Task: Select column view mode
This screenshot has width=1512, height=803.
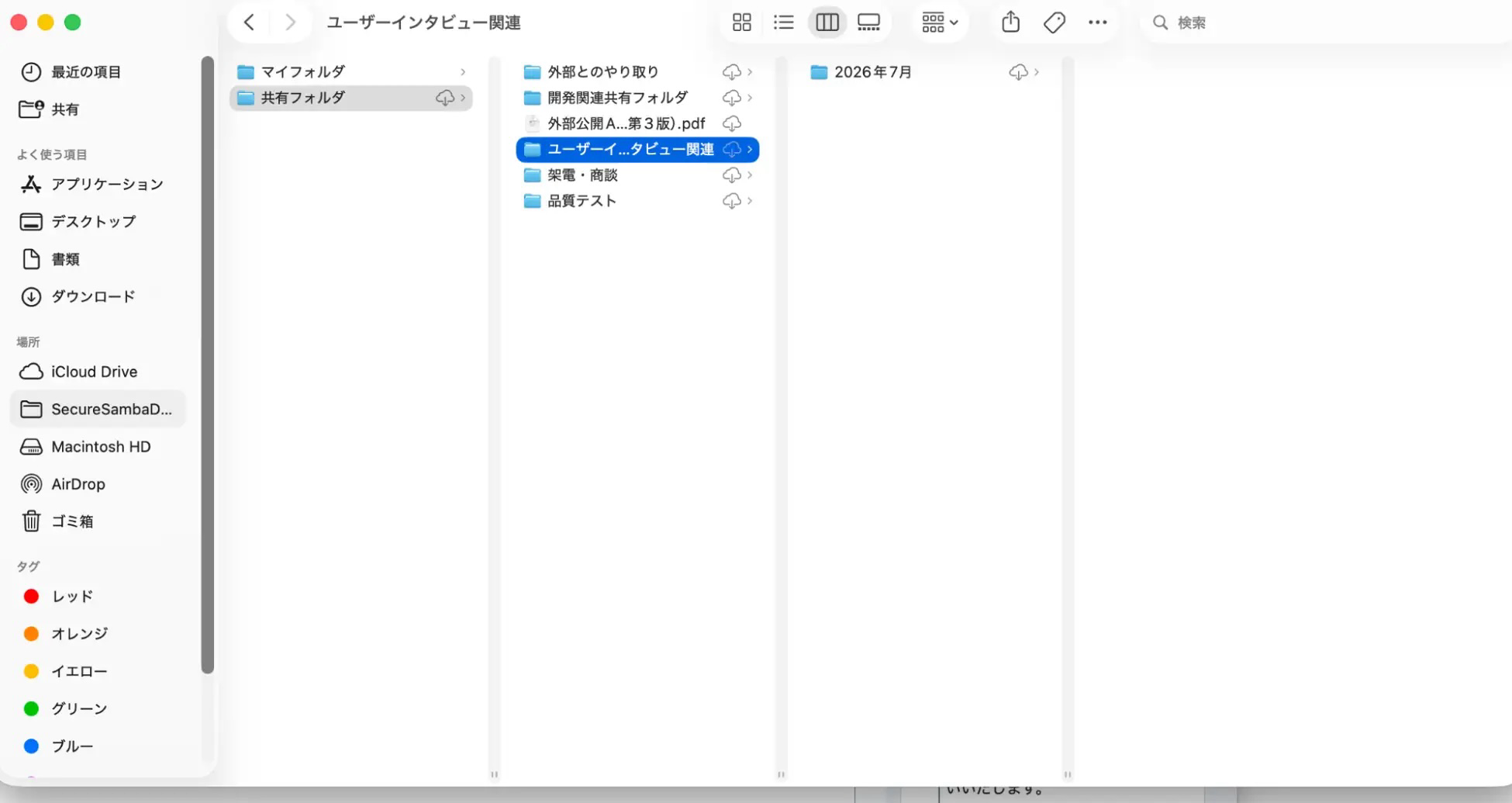Action: [827, 22]
